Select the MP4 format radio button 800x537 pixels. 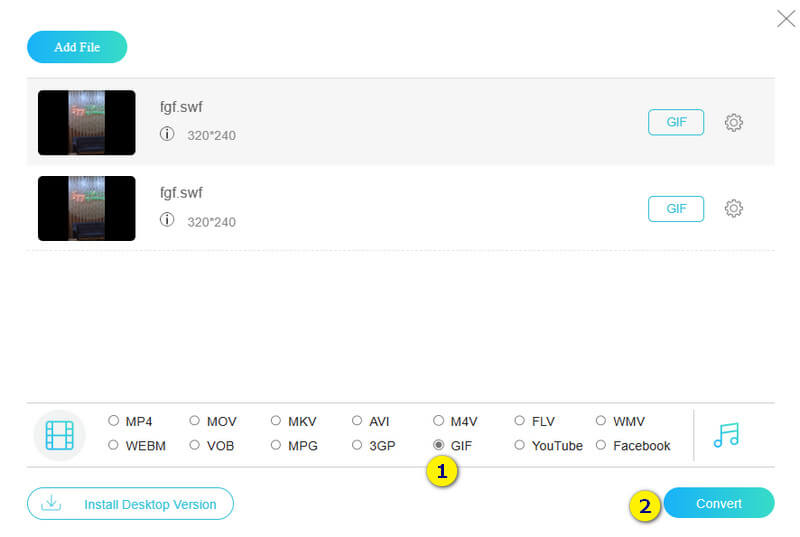click(114, 421)
